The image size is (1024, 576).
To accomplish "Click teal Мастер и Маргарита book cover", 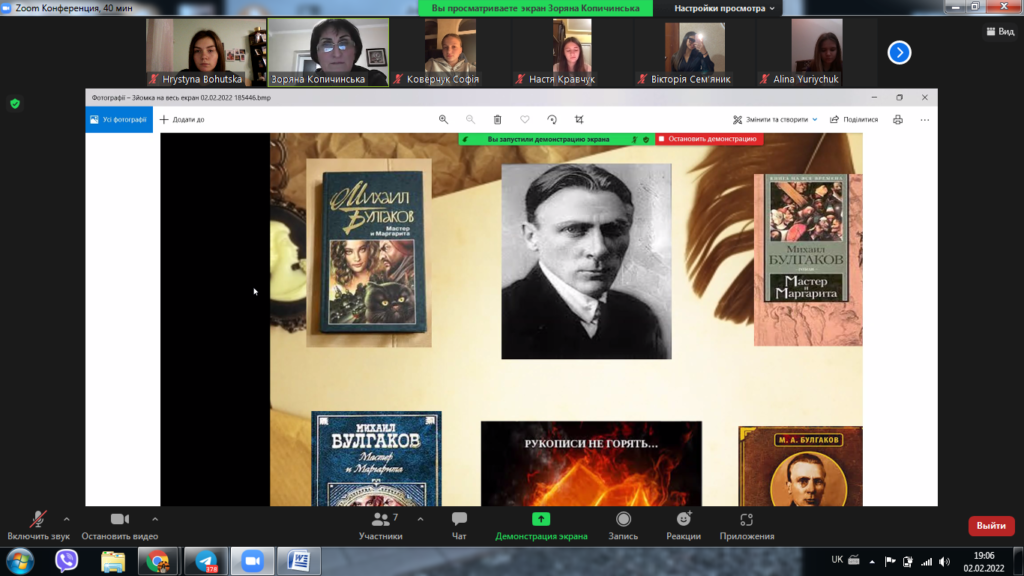I will 373,252.
